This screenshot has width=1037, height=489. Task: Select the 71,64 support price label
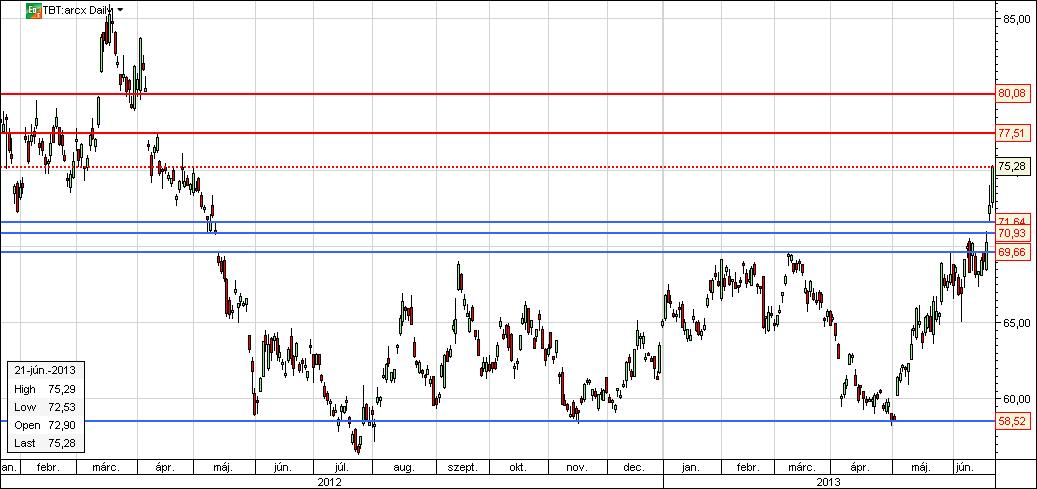1014,221
